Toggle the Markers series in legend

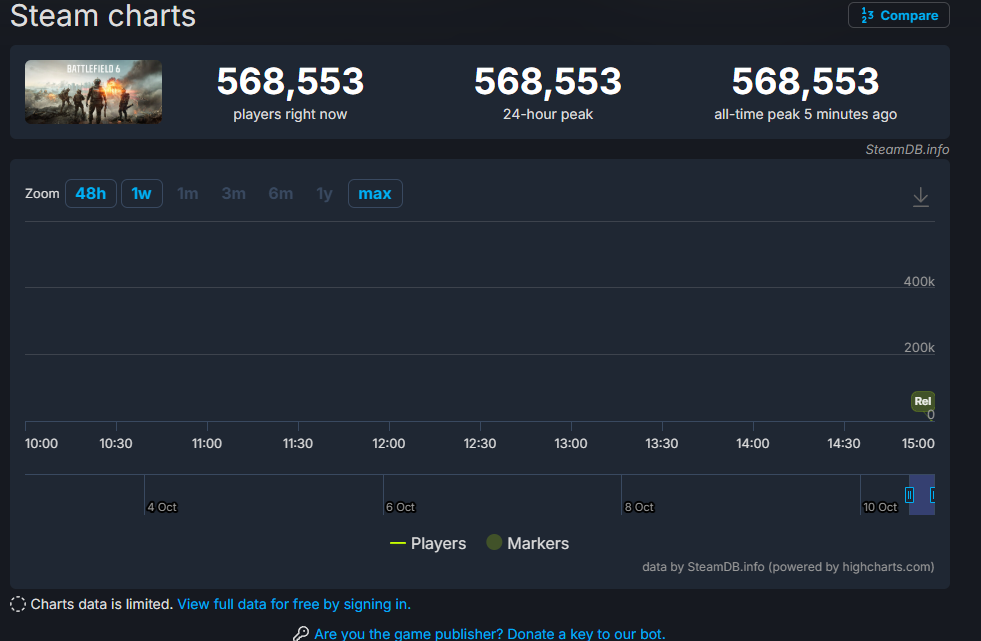click(x=527, y=543)
